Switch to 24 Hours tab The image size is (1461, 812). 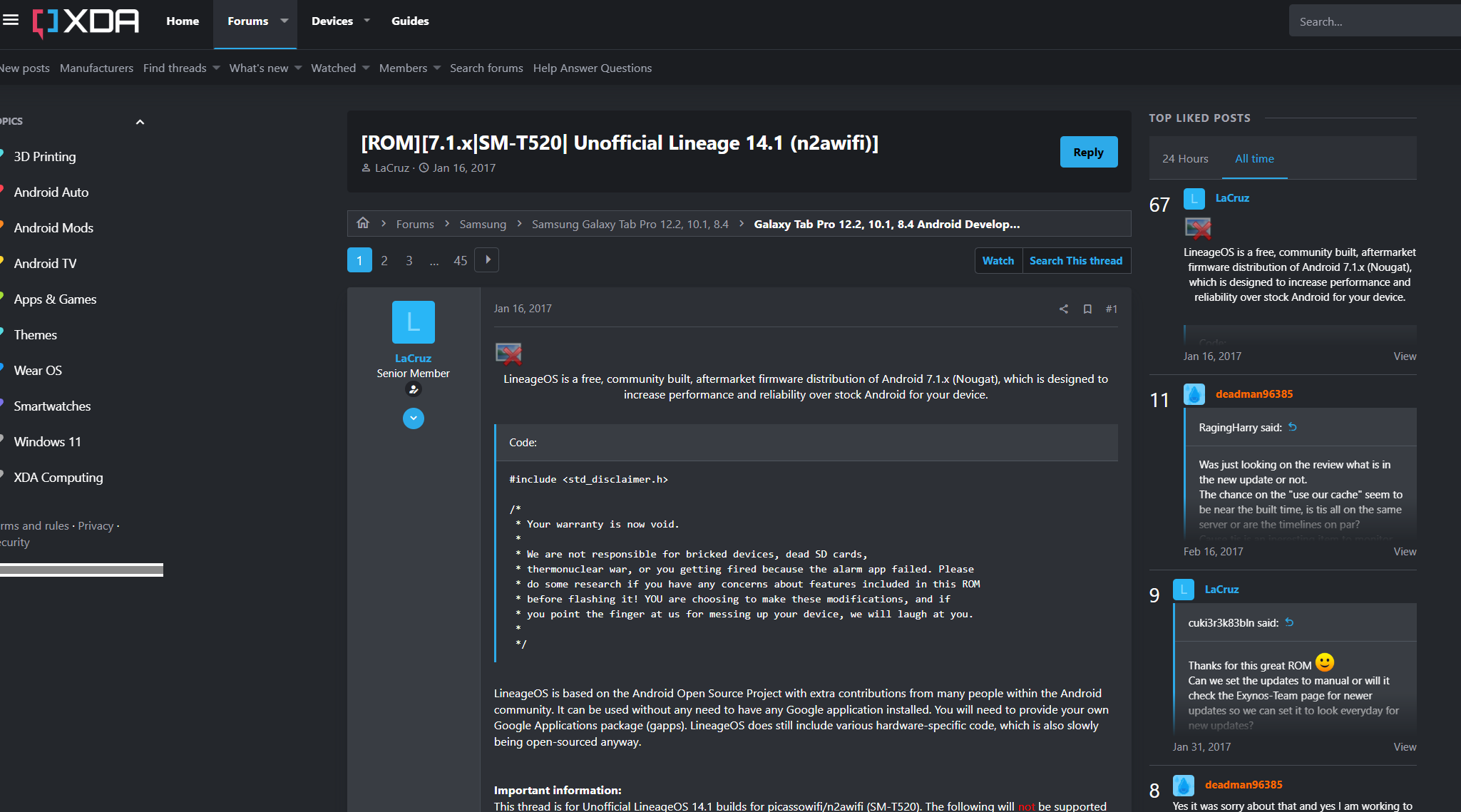pos(1185,159)
